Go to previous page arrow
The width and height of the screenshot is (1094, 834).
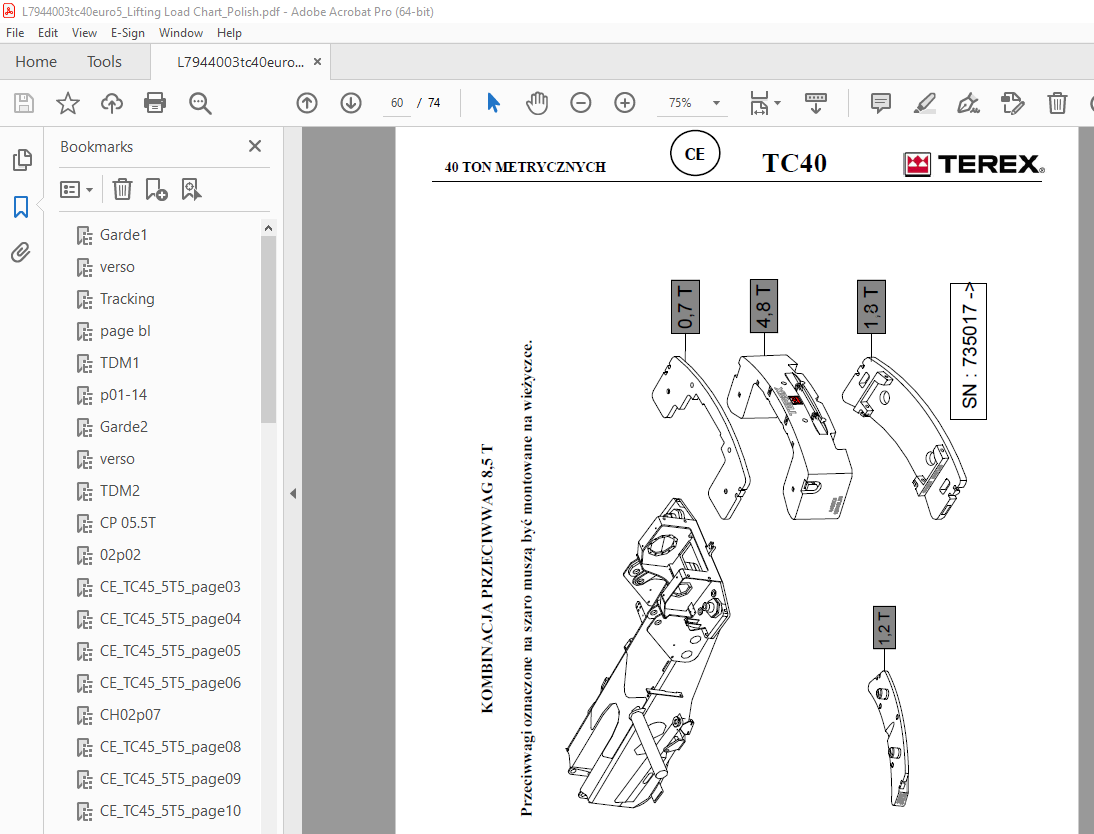pos(307,103)
